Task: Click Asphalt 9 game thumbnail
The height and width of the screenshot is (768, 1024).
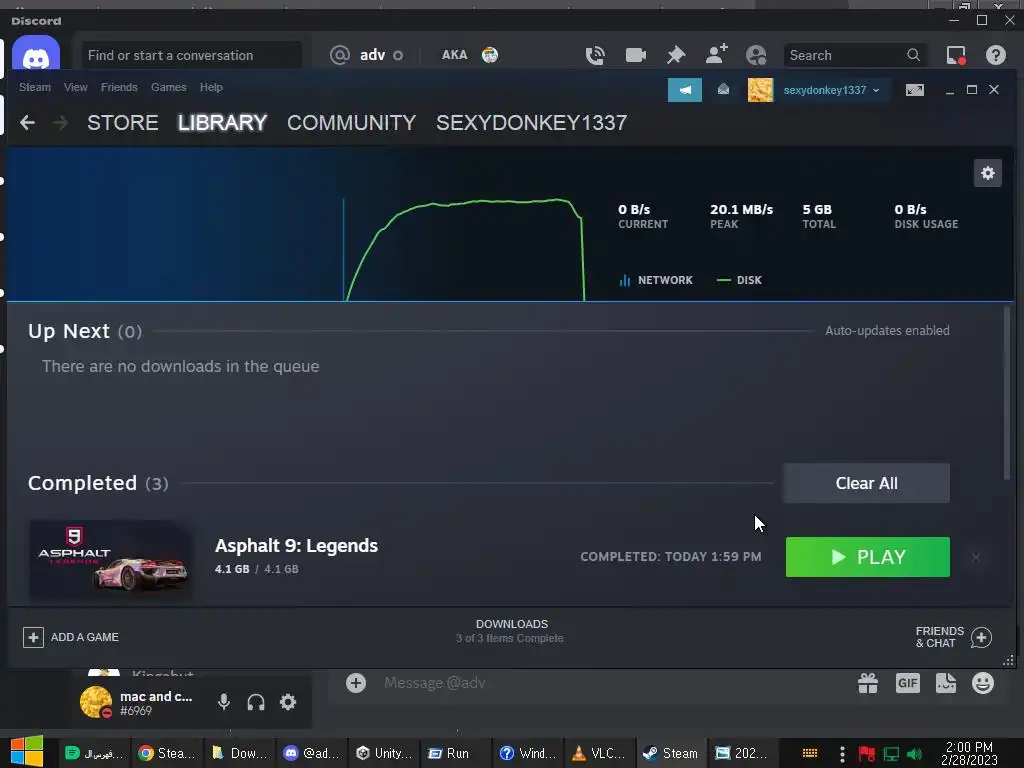Action: coord(111,559)
